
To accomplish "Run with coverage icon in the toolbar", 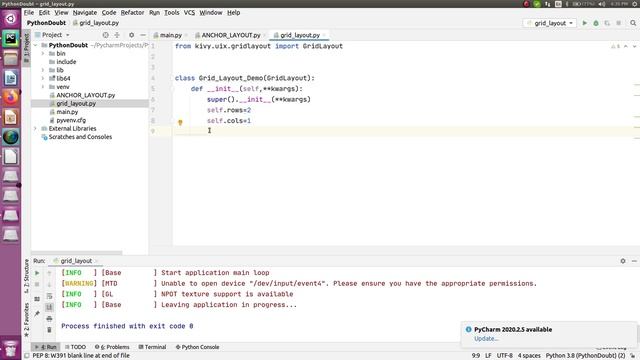I will (x=607, y=23).
